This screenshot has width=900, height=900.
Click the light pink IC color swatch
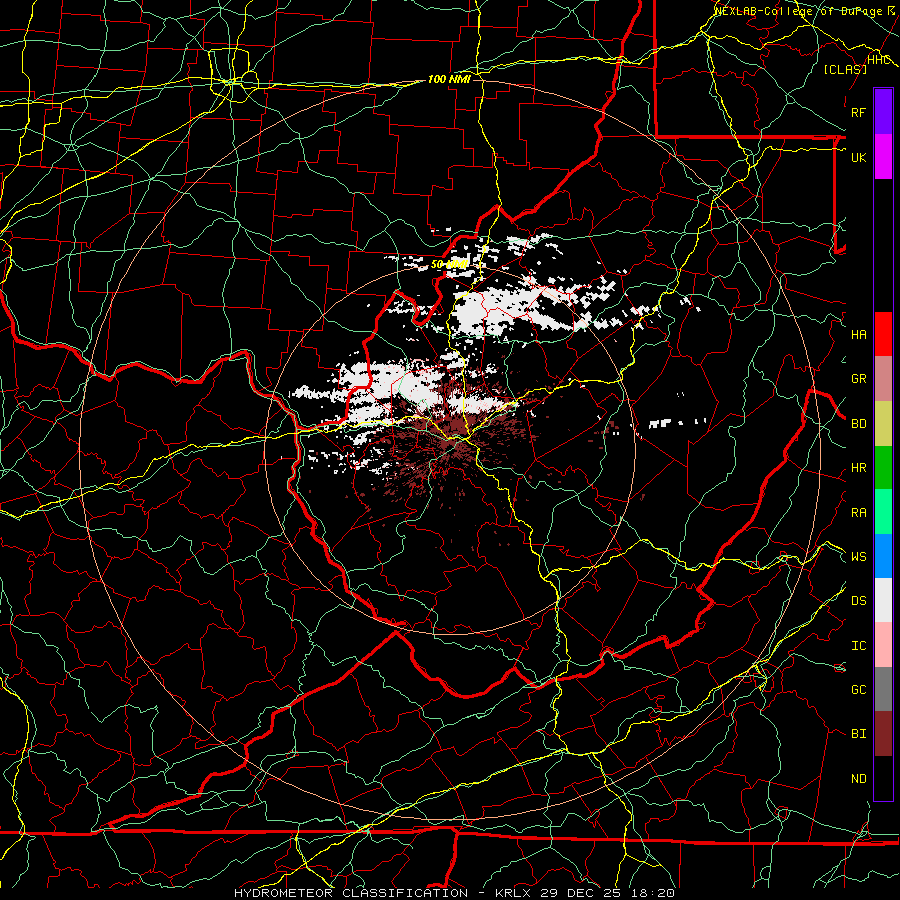point(883,645)
